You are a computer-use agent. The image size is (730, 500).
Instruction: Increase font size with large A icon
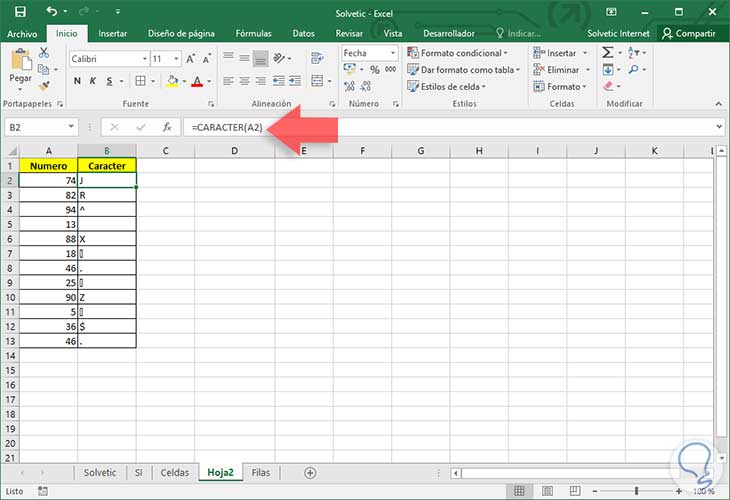coord(190,59)
